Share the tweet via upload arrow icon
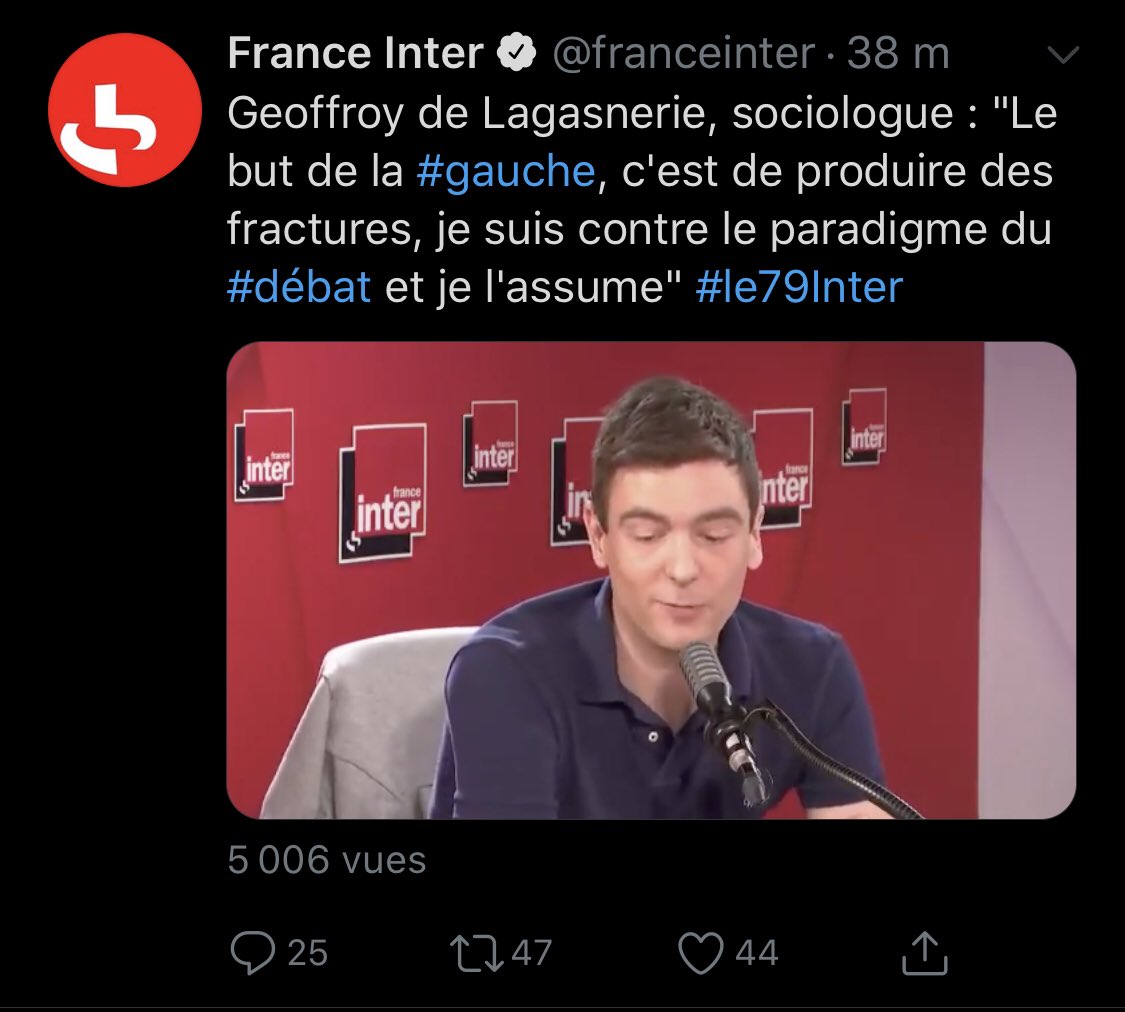The width and height of the screenshot is (1125, 1012). pyautogui.click(x=925, y=952)
